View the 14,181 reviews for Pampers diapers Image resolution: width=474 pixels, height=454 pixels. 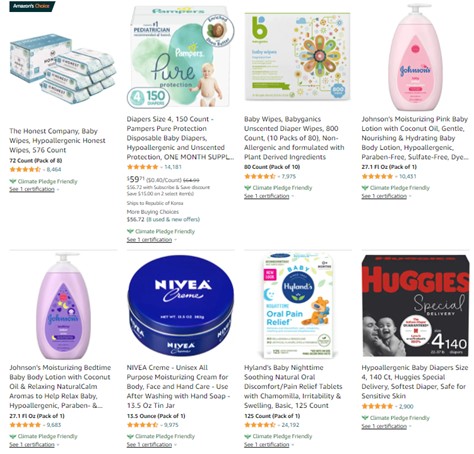pos(173,167)
